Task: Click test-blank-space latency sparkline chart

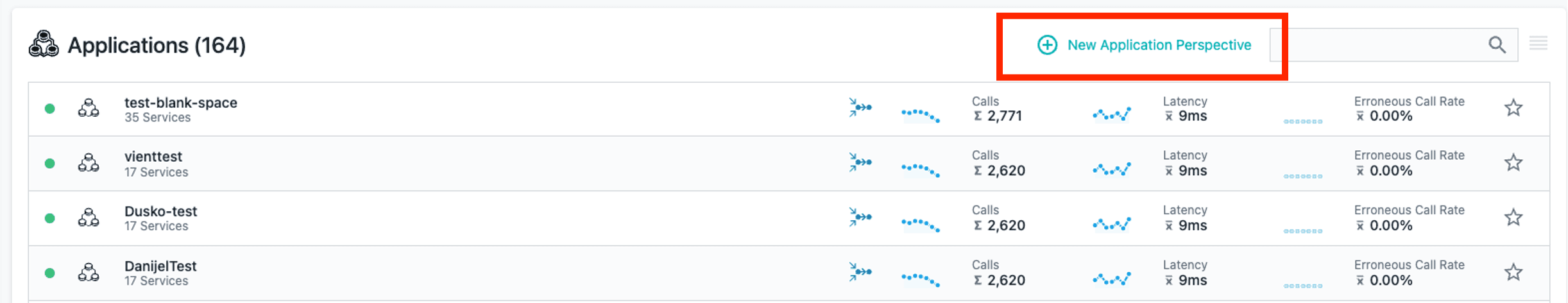Action: [x=1111, y=115]
